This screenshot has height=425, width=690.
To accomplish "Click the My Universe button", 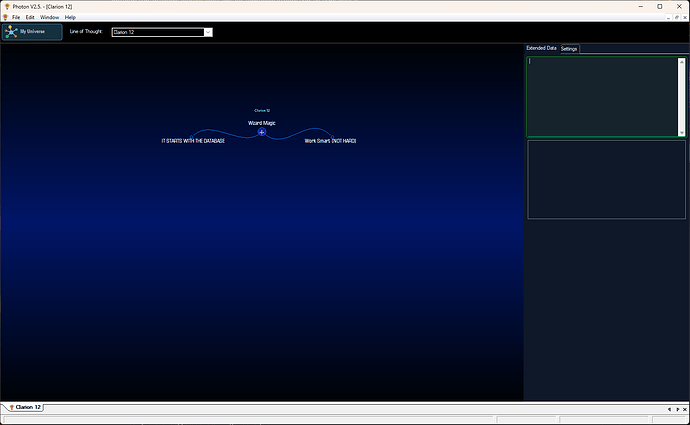I will (x=32, y=32).
